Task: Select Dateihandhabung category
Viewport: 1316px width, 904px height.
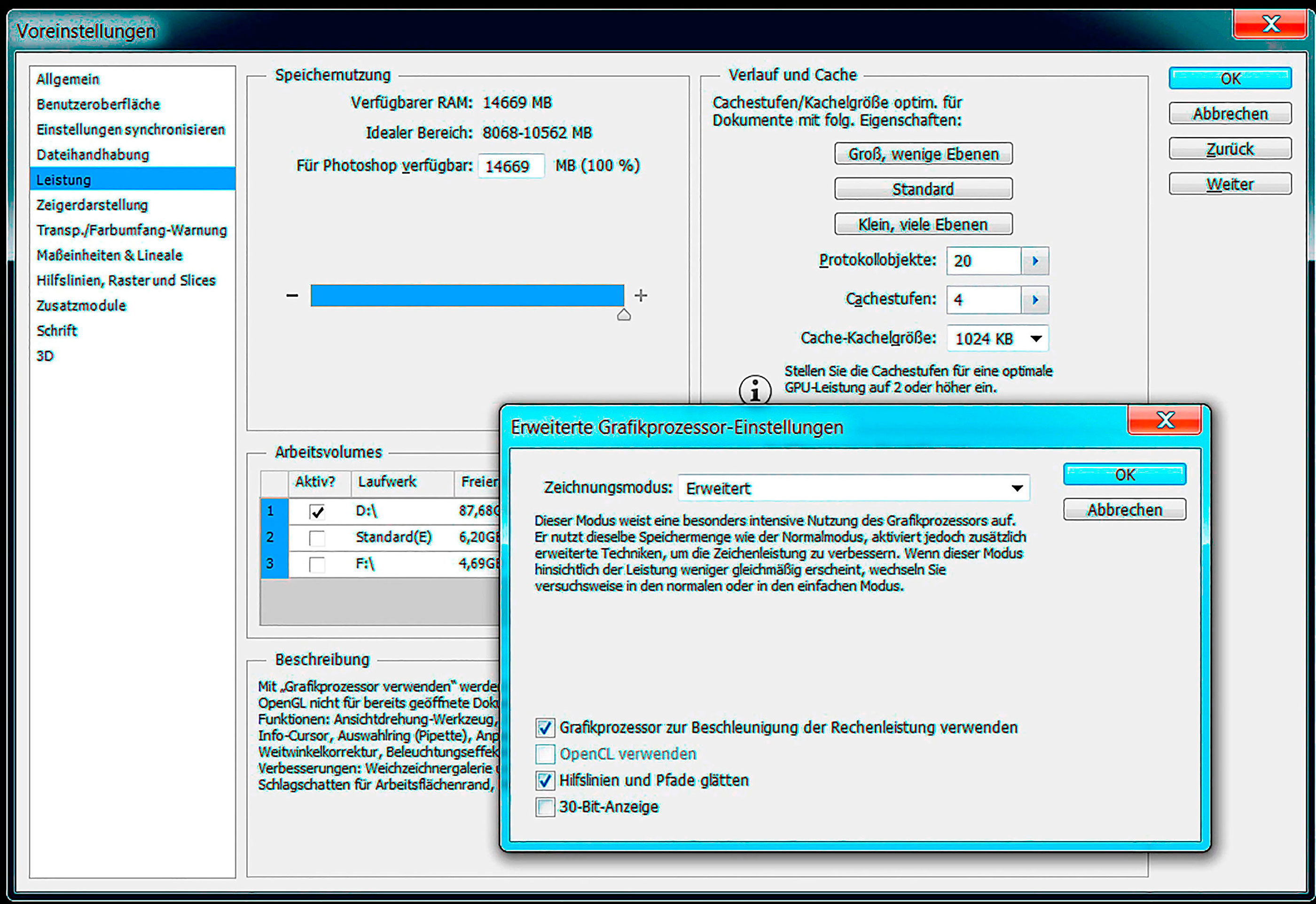Action: (x=133, y=155)
